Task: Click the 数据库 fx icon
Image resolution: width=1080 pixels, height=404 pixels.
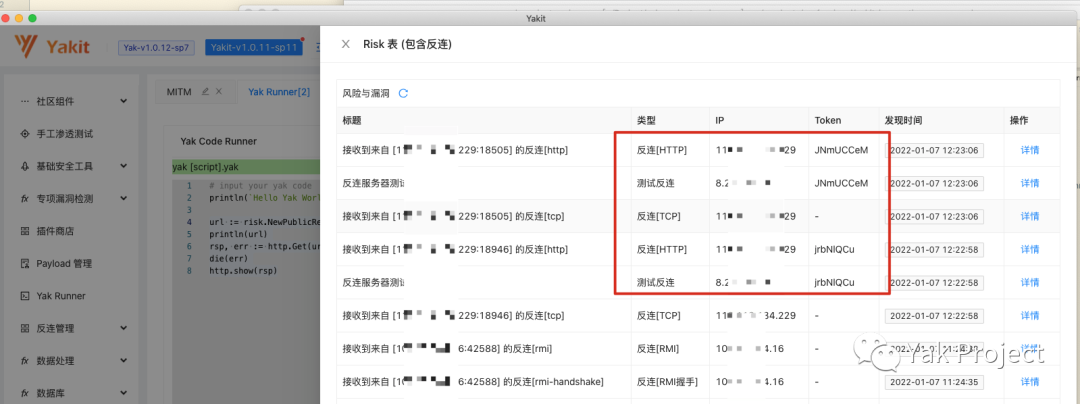Action: 25,393
